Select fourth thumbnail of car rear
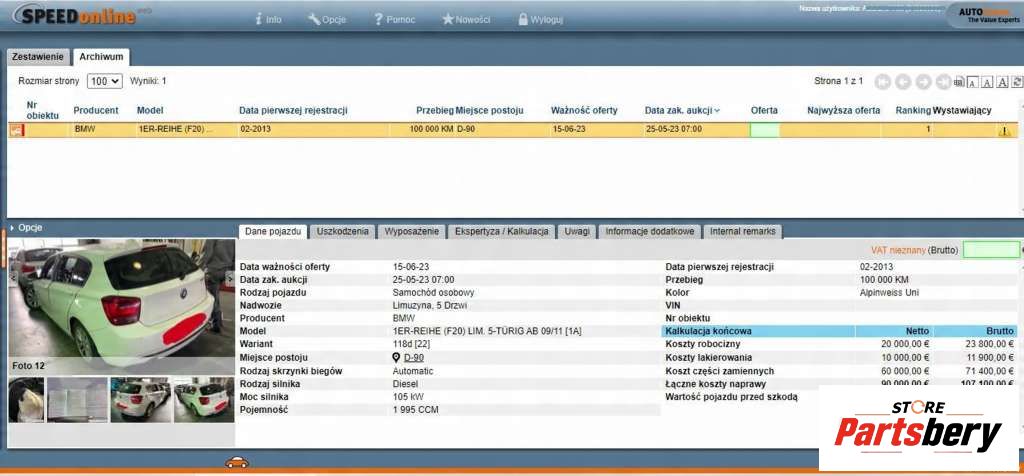 [204, 399]
